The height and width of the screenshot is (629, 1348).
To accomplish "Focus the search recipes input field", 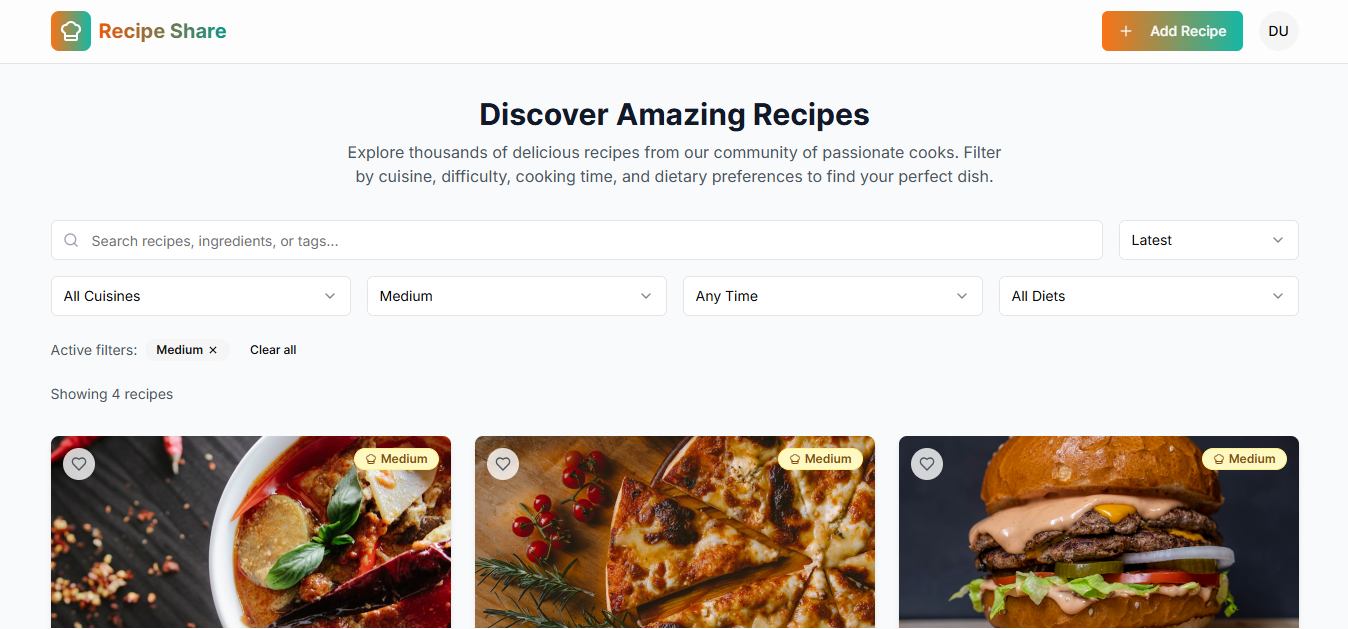I will (x=577, y=240).
